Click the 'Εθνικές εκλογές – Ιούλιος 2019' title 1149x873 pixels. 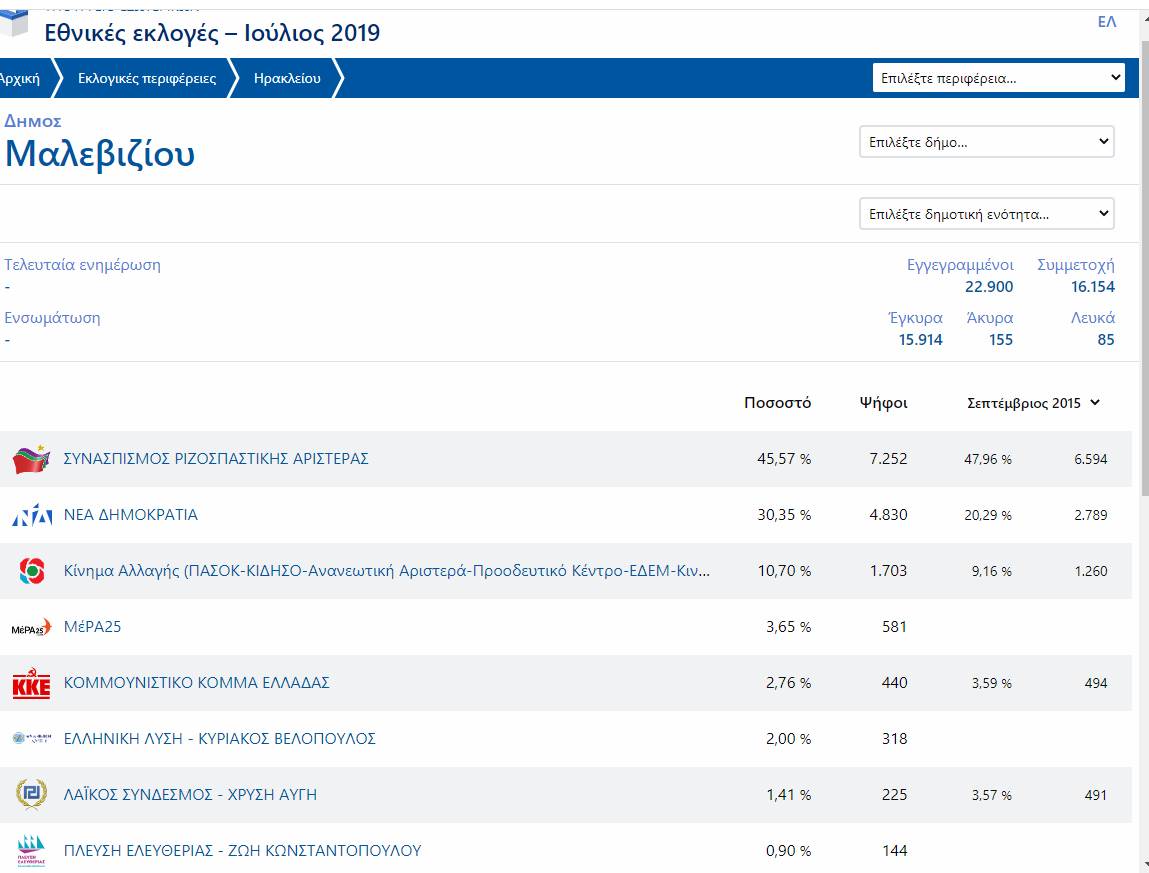click(212, 33)
